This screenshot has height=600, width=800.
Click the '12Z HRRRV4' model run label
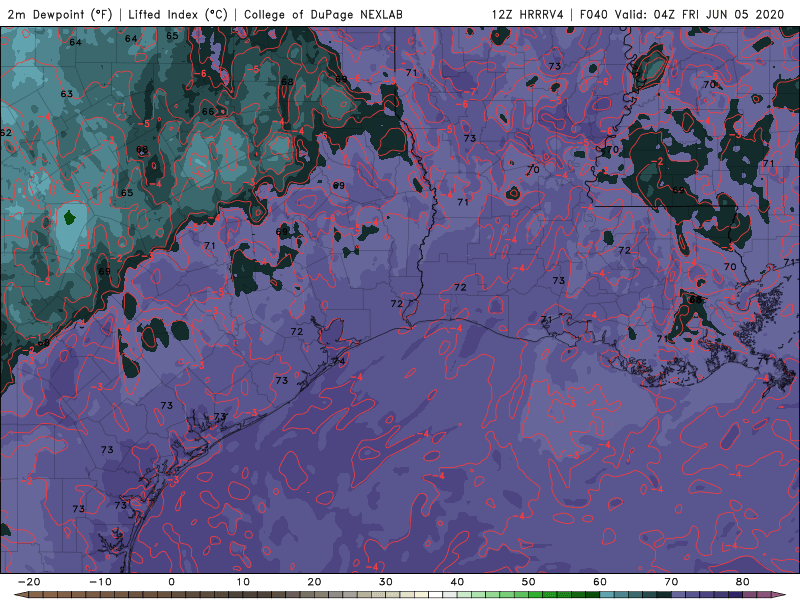pyautogui.click(x=528, y=14)
